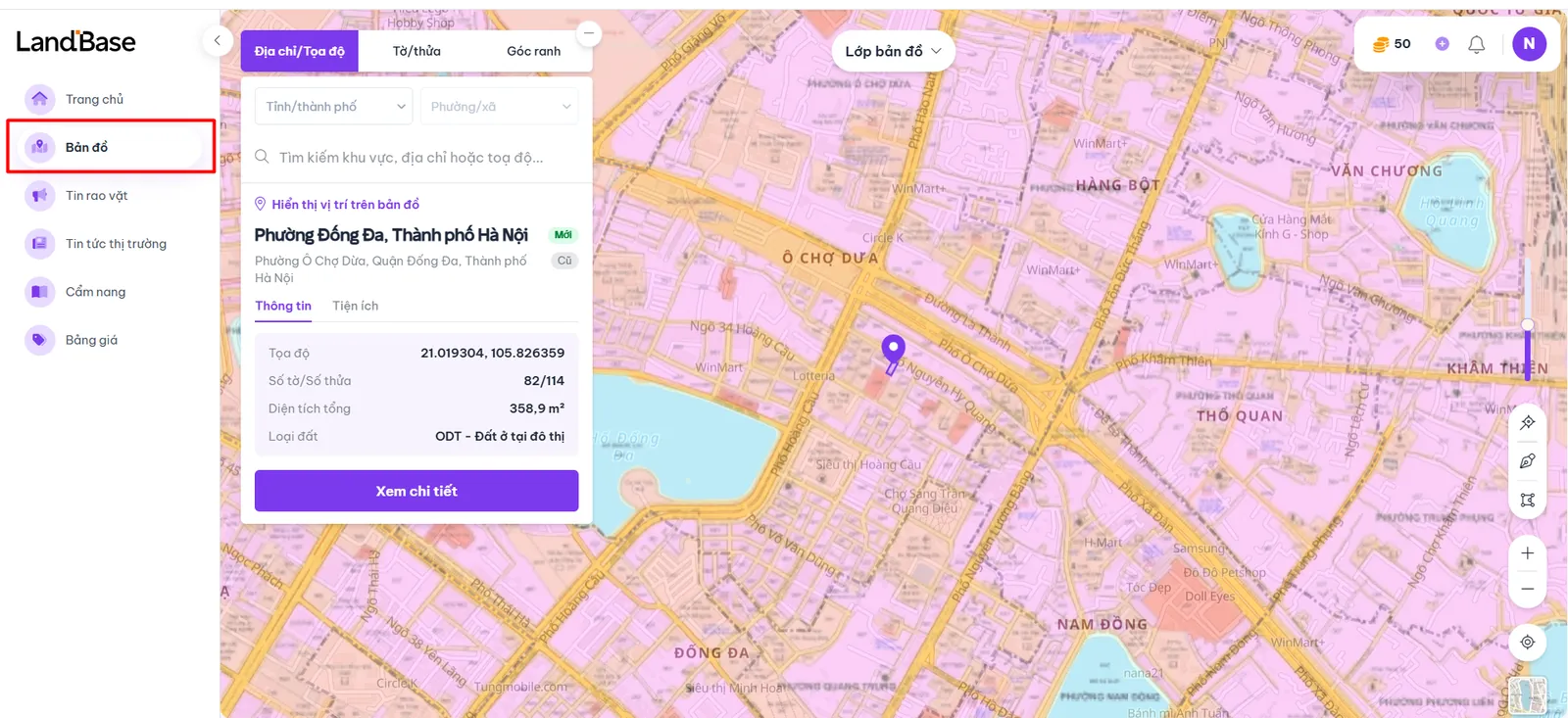Switch to the Tờ/thửa tab
The height and width of the screenshot is (718, 1568).
pos(416,51)
